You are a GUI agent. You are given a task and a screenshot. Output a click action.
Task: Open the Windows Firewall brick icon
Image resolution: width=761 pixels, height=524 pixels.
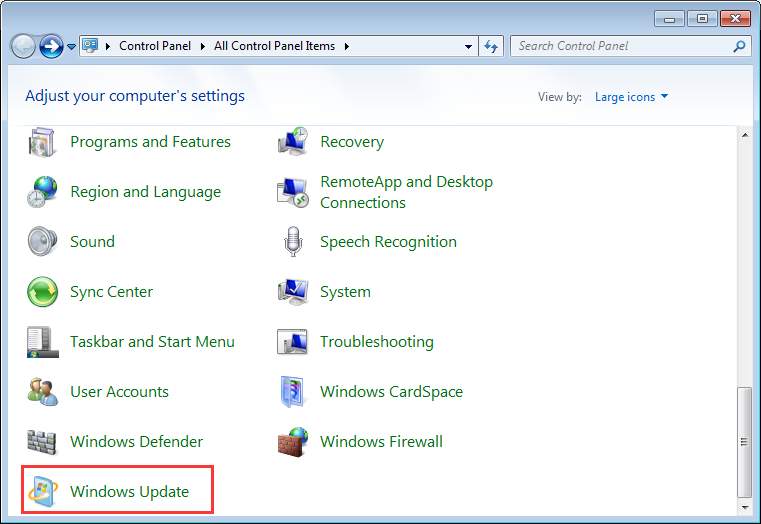293,442
